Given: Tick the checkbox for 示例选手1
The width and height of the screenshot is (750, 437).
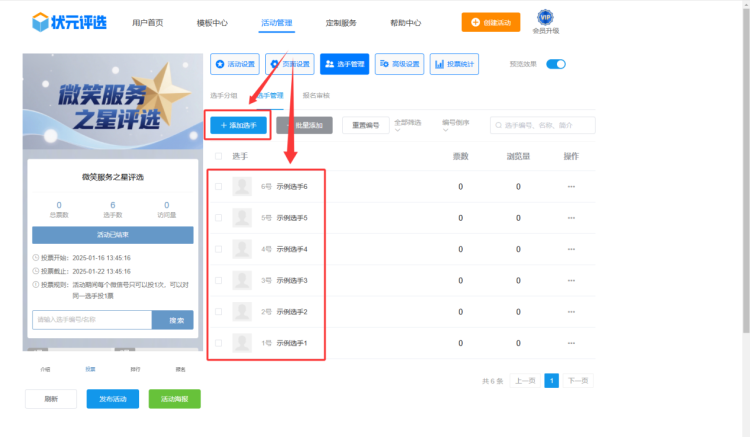Looking at the screenshot, I should [219, 344].
